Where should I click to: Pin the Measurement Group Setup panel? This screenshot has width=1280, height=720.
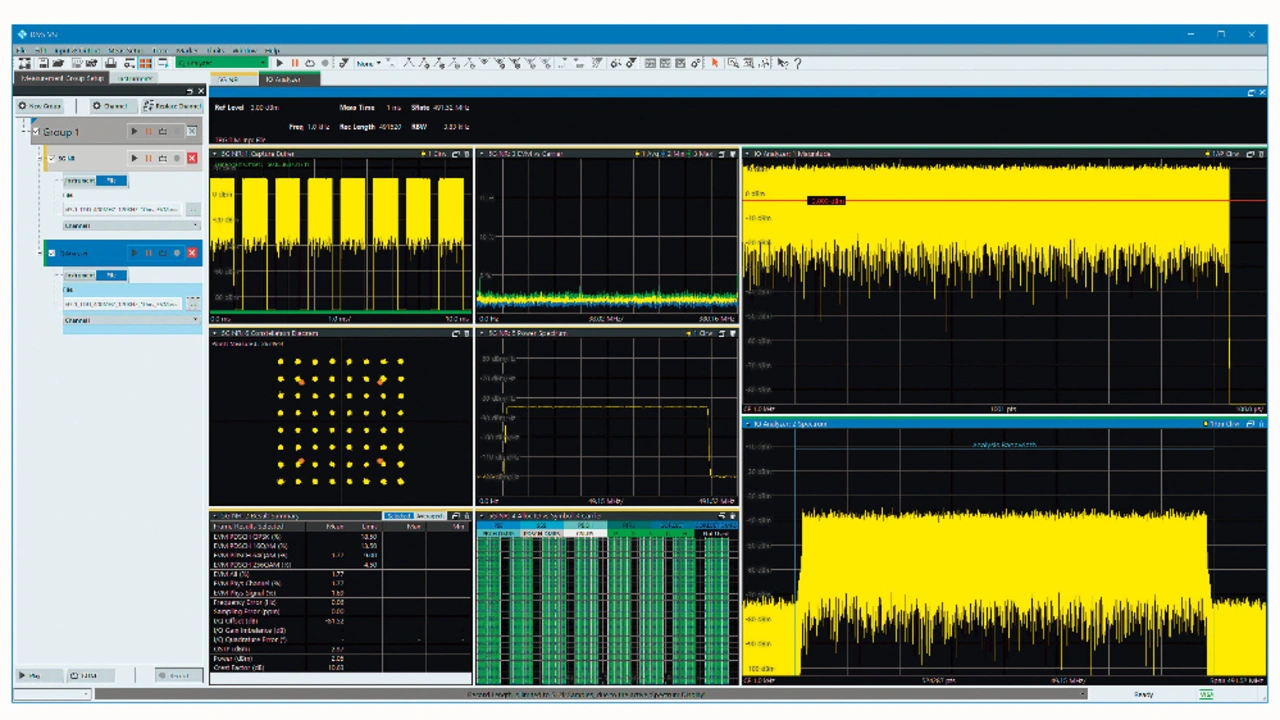coord(190,91)
